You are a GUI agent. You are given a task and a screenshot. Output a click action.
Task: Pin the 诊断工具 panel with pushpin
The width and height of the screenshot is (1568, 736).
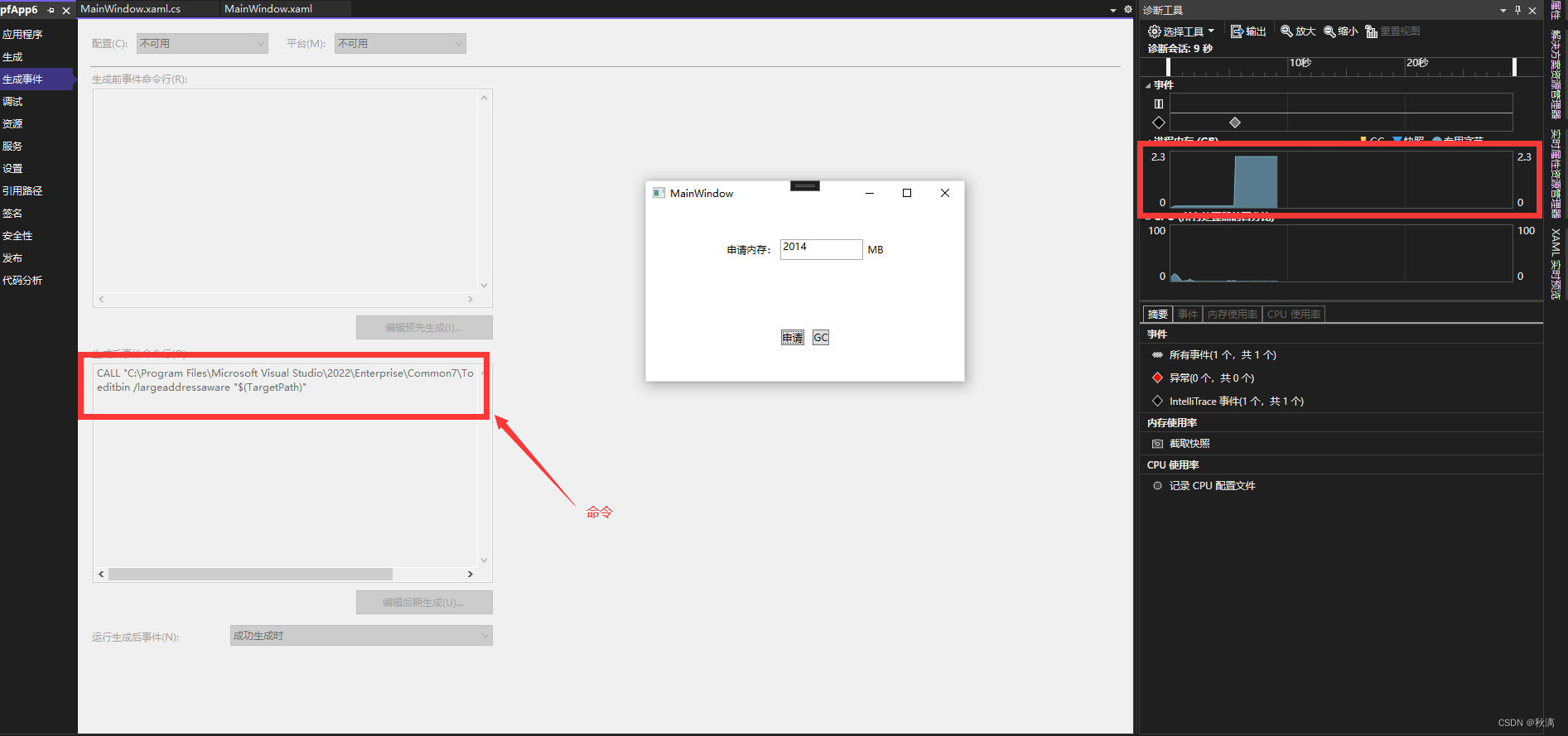point(1517,10)
